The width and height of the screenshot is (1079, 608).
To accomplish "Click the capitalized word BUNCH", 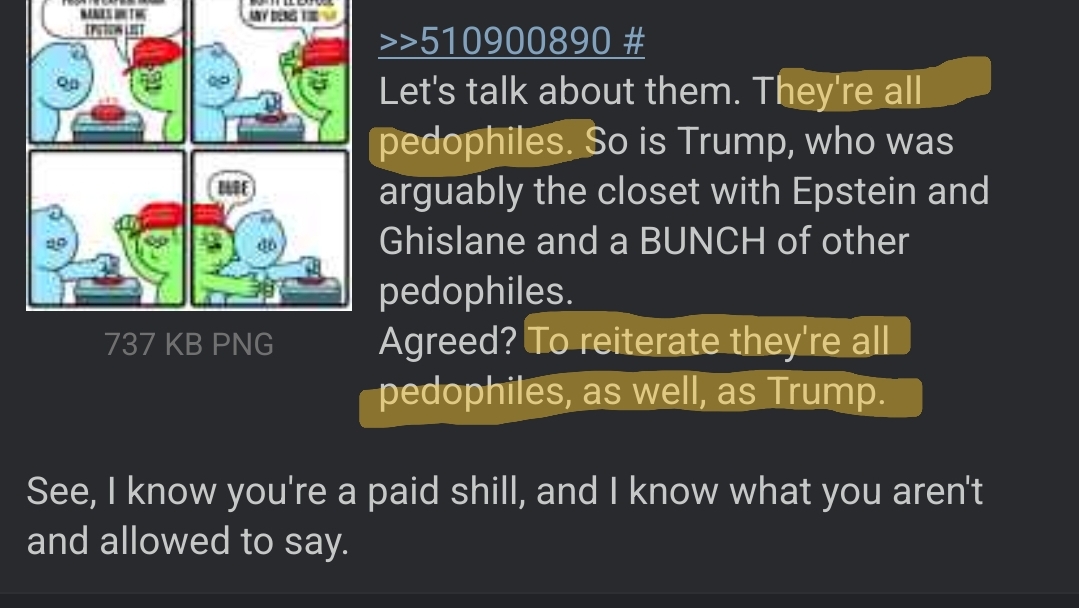I will 702,241.
